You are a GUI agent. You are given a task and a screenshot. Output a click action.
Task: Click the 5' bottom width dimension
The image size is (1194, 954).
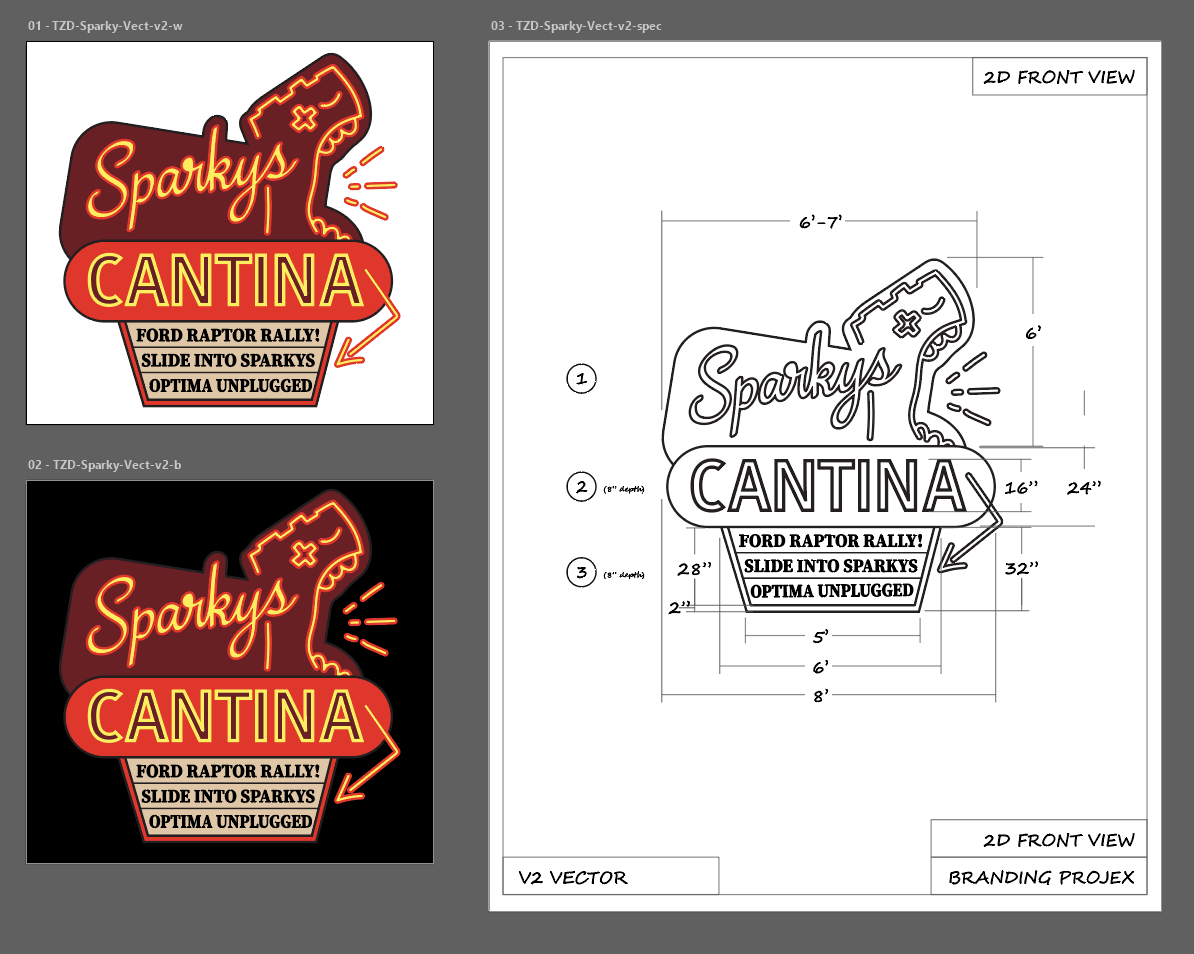pyautogui.click(x=820, y=637)
